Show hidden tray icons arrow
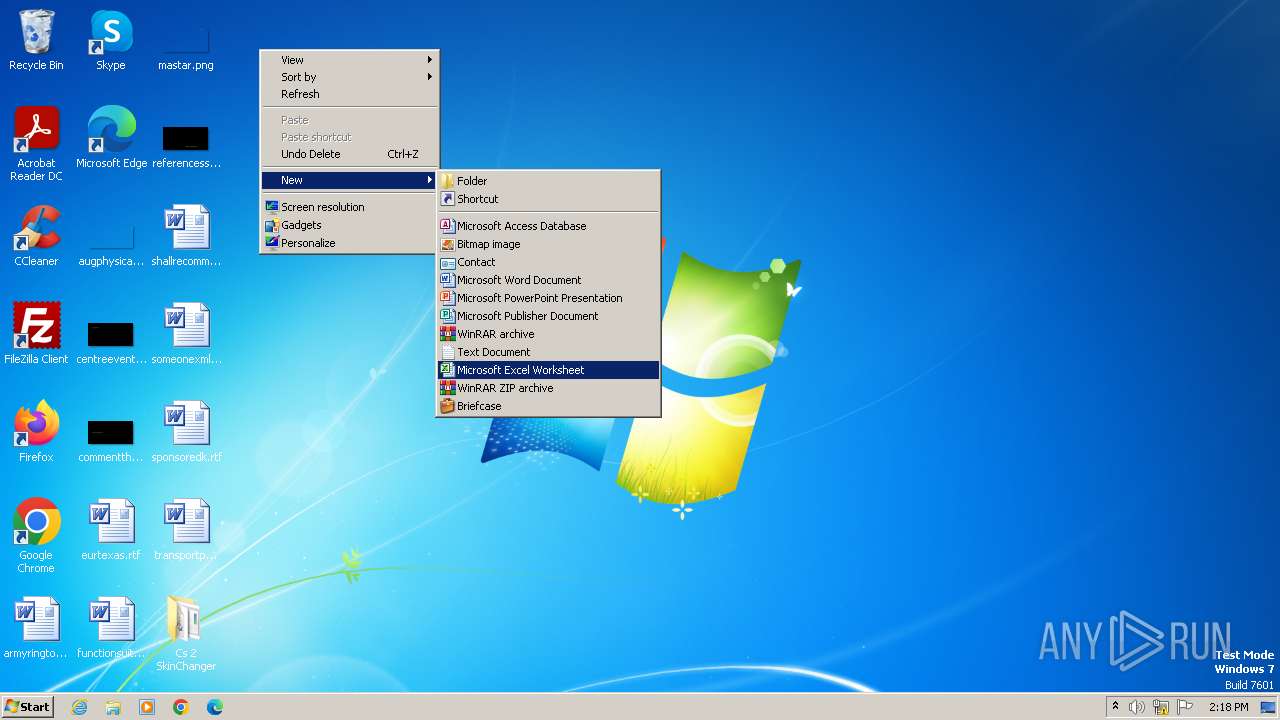This screenshot has width=1280, height=720. coord(1115,707)
